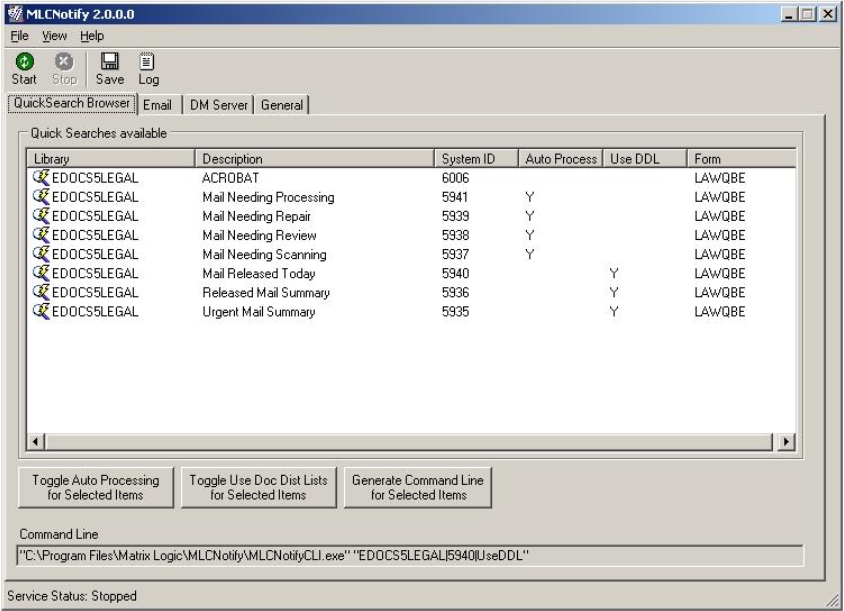Sort by the Form column header
The width and height of the screenshot is (844, 611).
pyautogui.click(x=741, y=159)
